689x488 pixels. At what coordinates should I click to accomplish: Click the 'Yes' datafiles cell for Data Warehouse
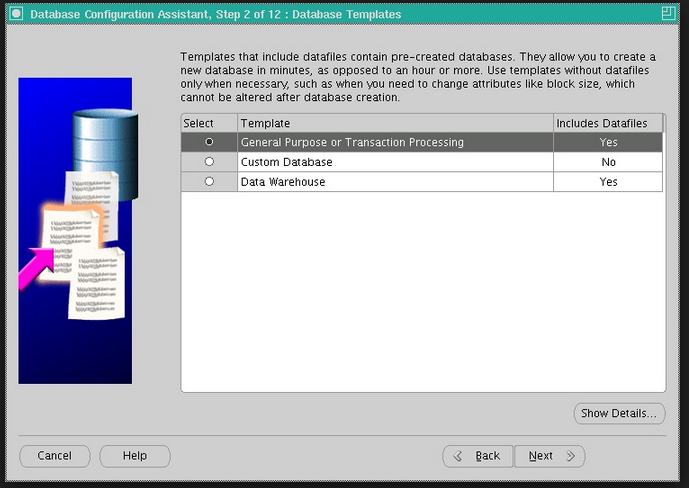pos(608,182)
